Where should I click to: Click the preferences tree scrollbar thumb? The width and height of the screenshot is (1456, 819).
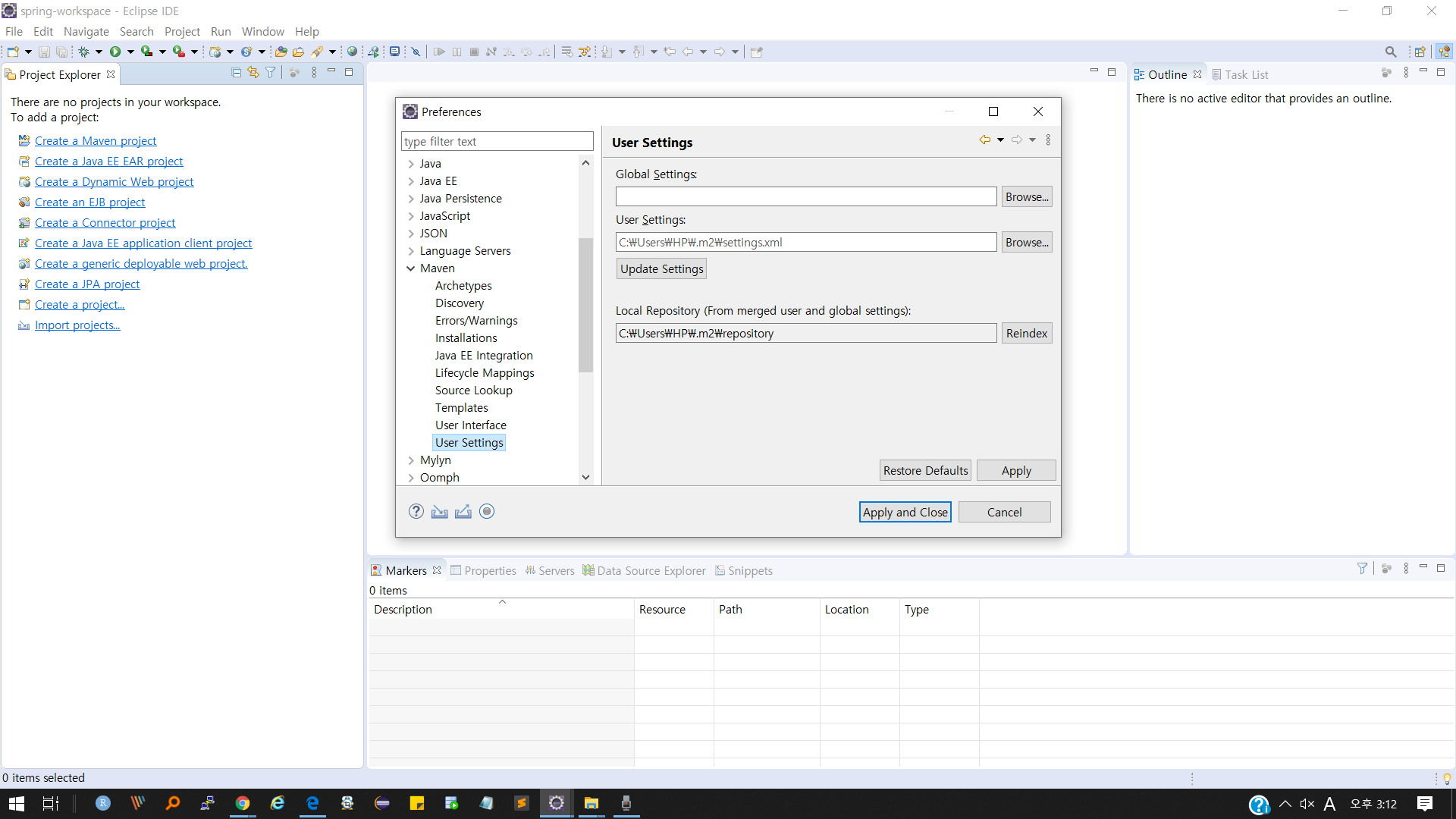[x=585, y=305]
